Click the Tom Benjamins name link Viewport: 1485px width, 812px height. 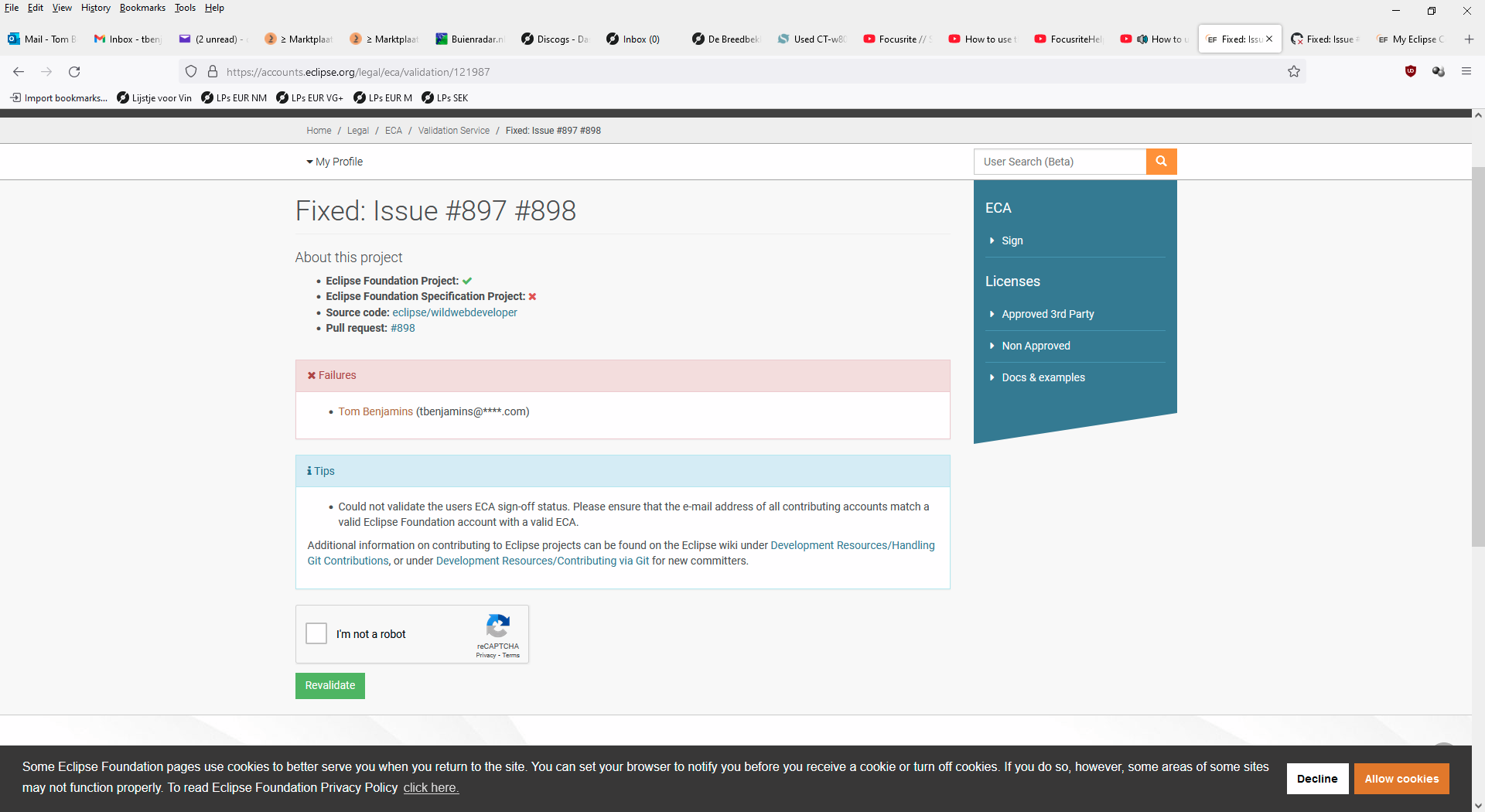376,411
